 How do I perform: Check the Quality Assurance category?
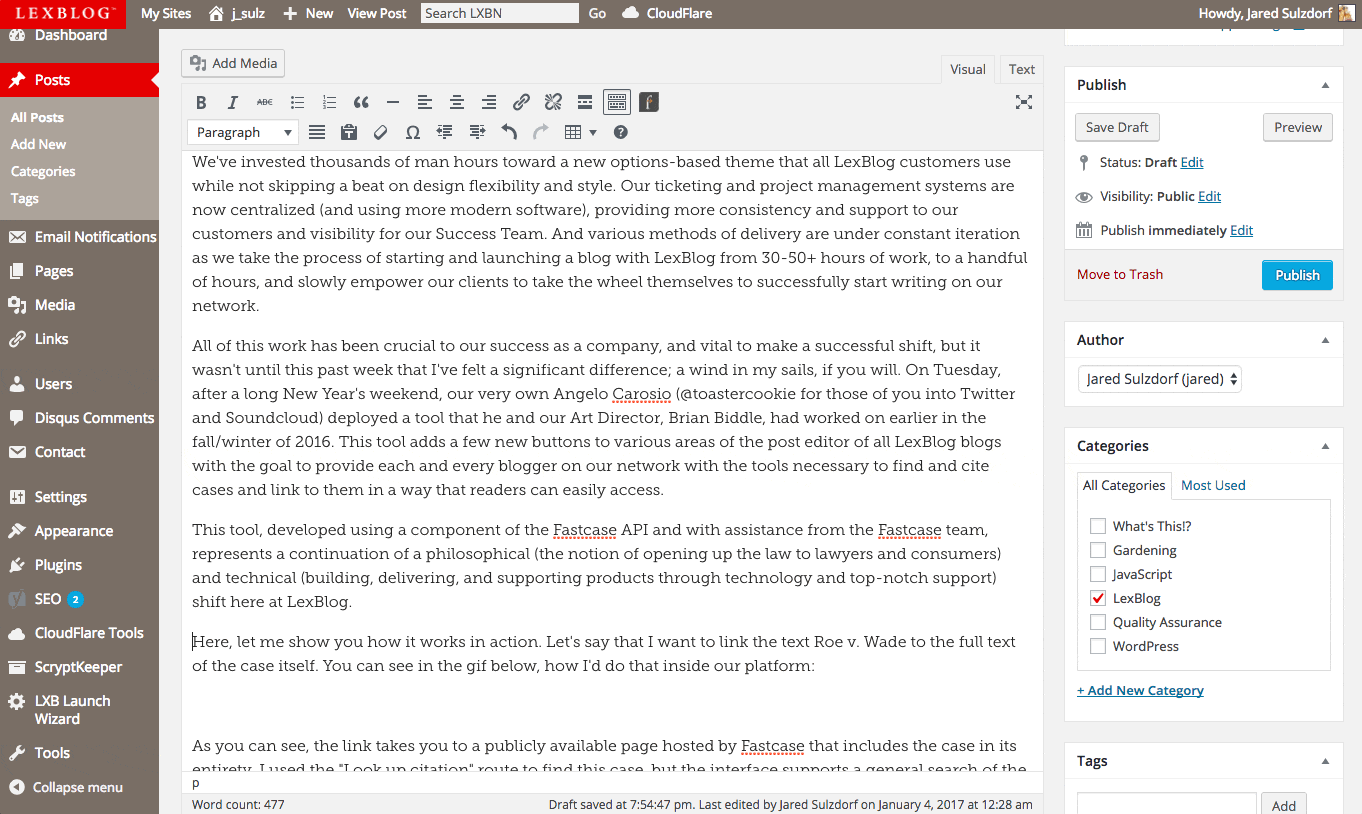1098,622
